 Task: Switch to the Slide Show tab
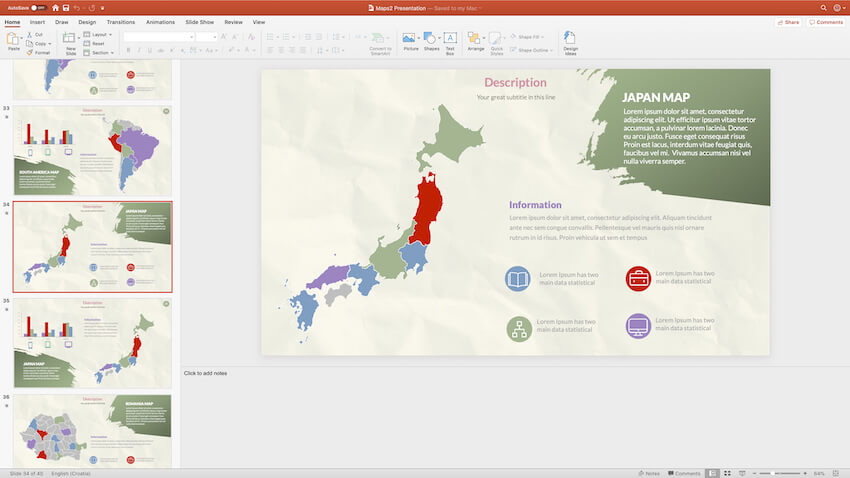tap(200, 21)
